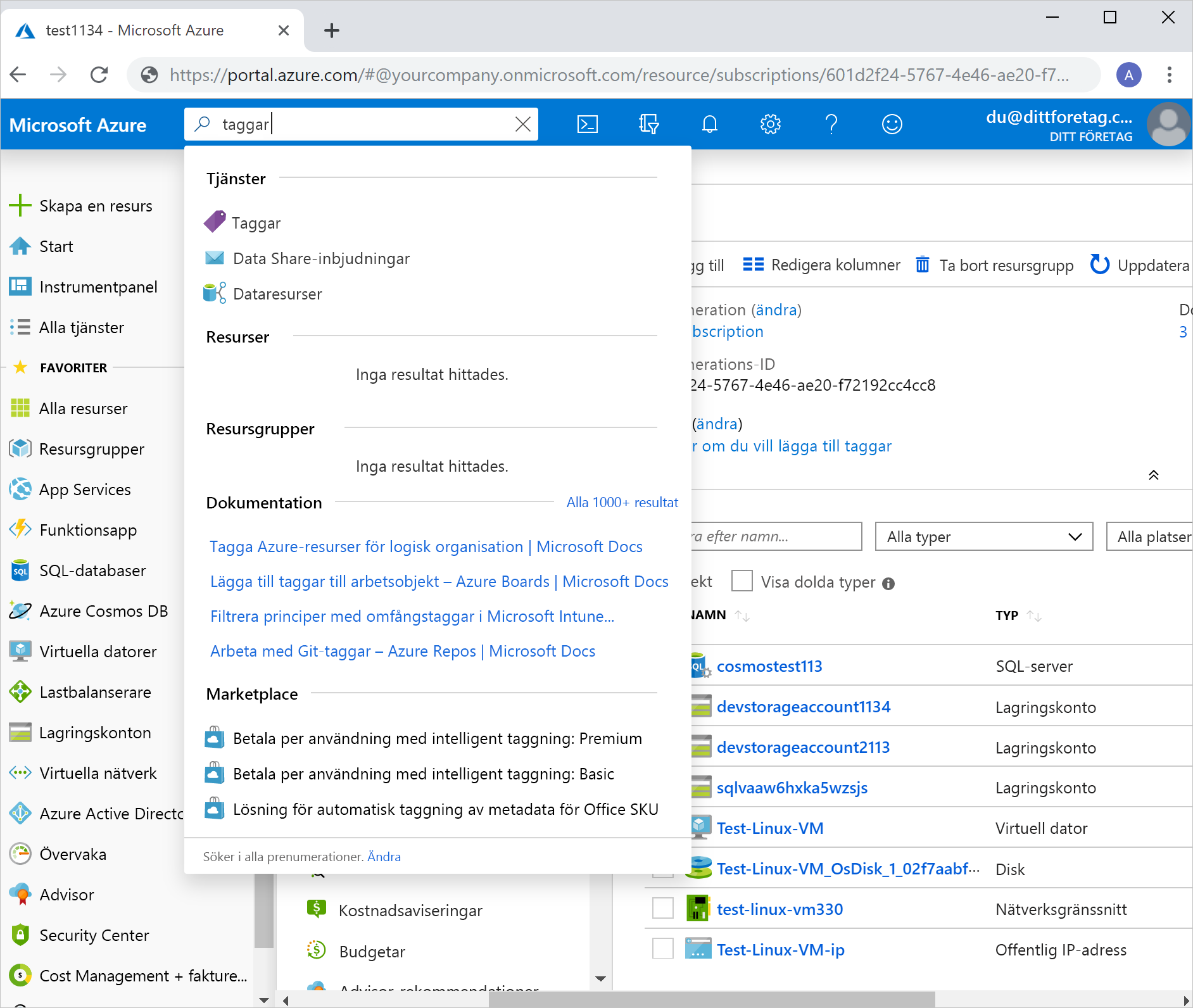
Task: Click the Security Center shield icon
Action: click(x=20, y=935)
